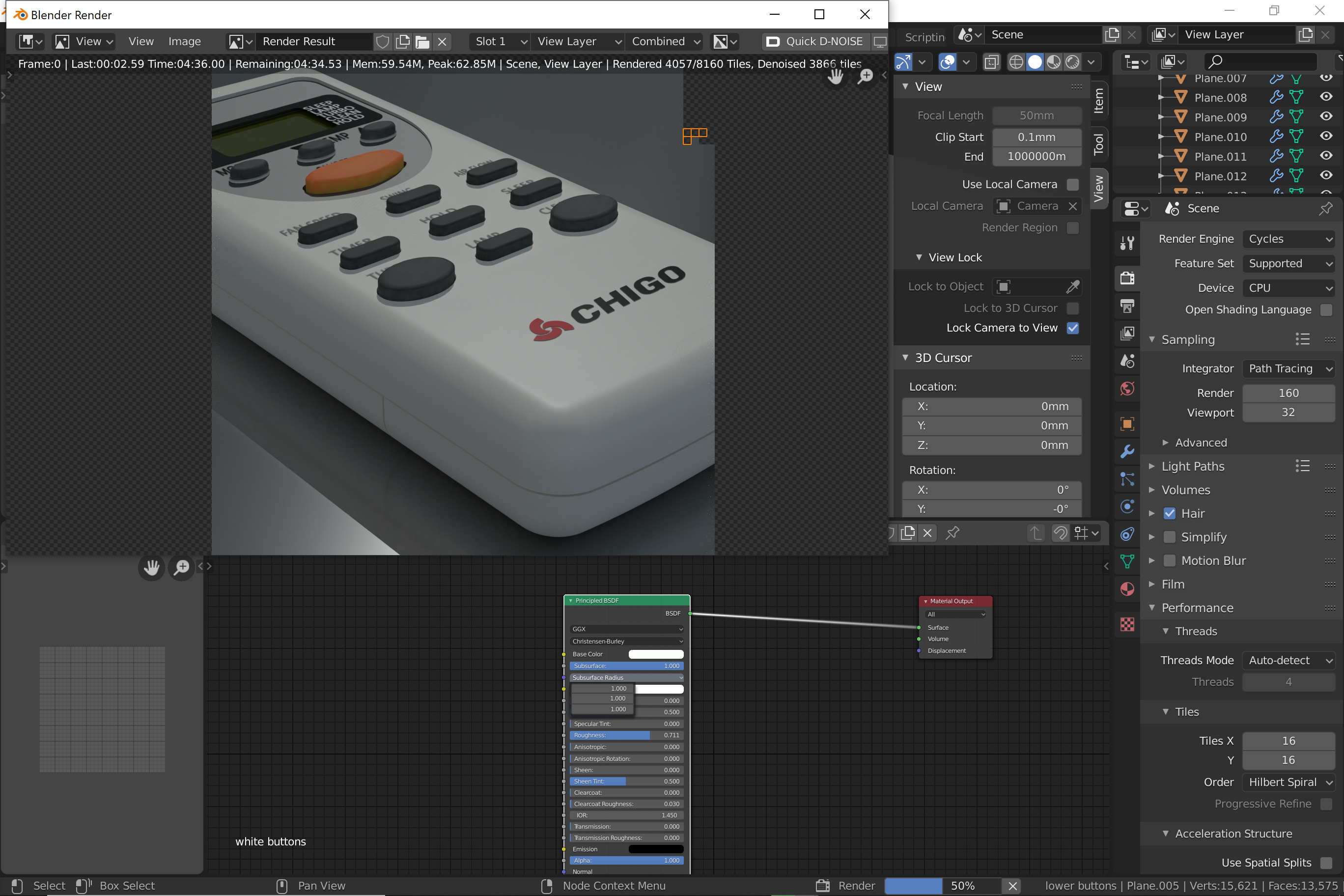Open the Object Constraints properties tab
The width and height of the screenshot is (1344, 896).
(x=1127, y=533)
